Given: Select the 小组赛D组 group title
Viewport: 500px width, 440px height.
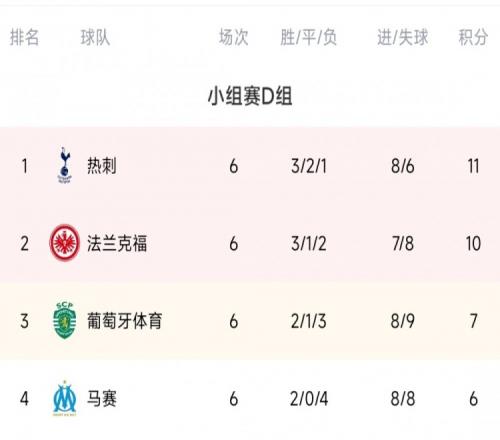Looking at the screenshot, I should click(250, 96).
